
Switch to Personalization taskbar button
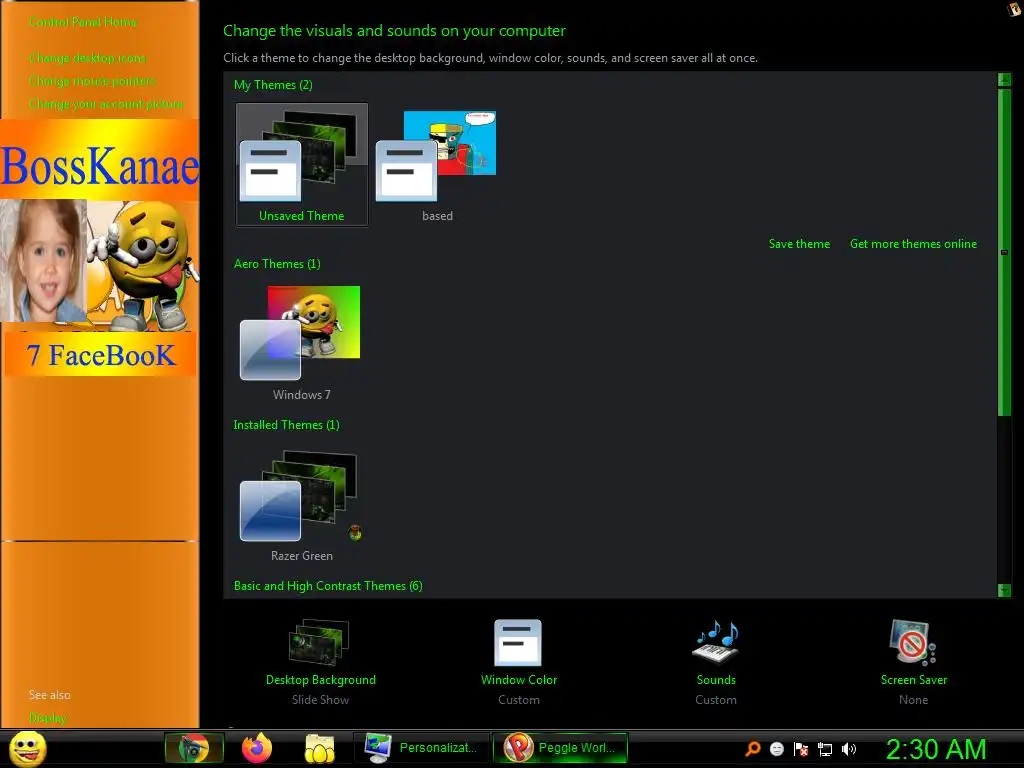(x=421, y=748)
